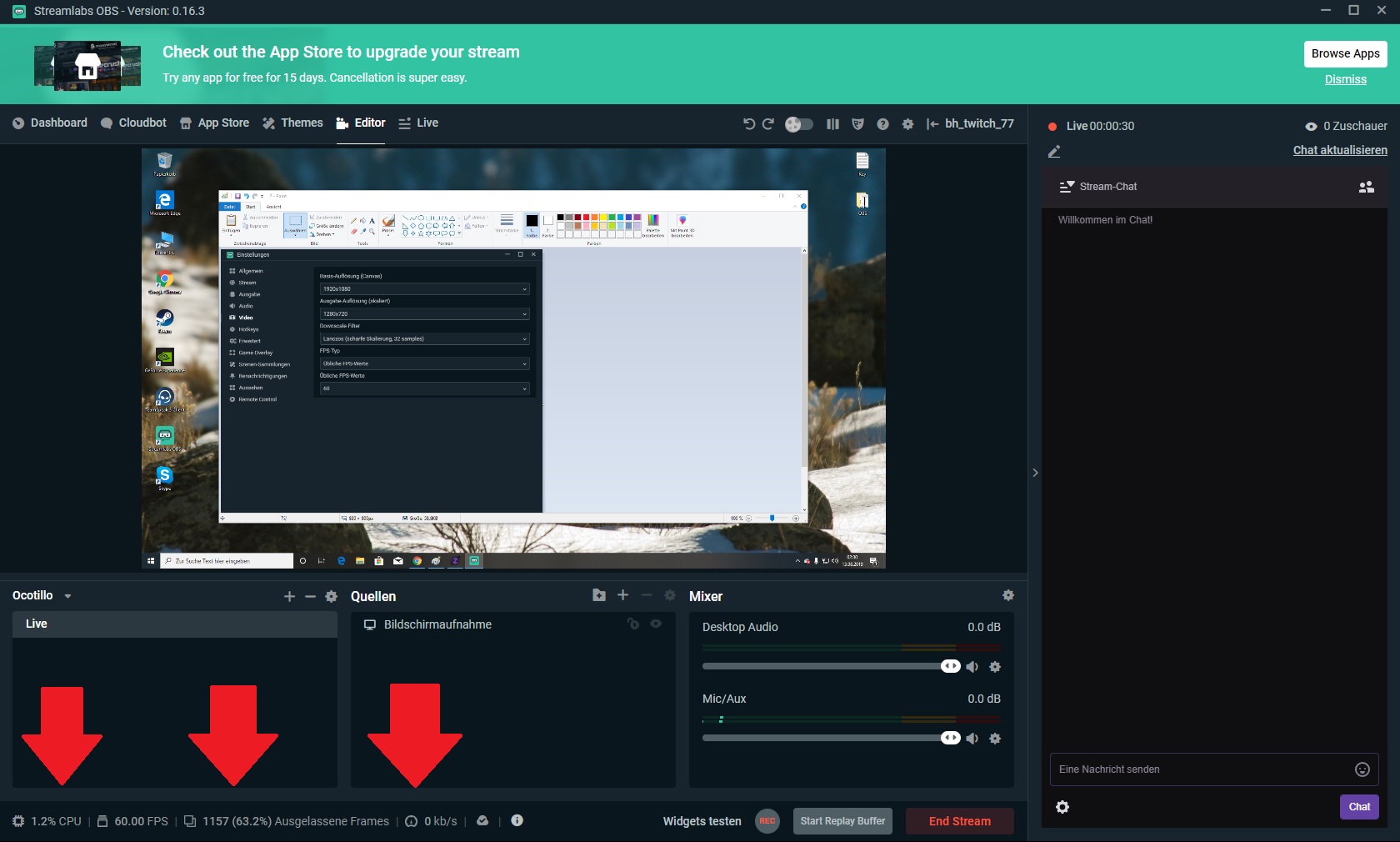This screenshot has height=842, width=1400.
Task: Click the Facemasks shield icon
Action: point(857,124)
